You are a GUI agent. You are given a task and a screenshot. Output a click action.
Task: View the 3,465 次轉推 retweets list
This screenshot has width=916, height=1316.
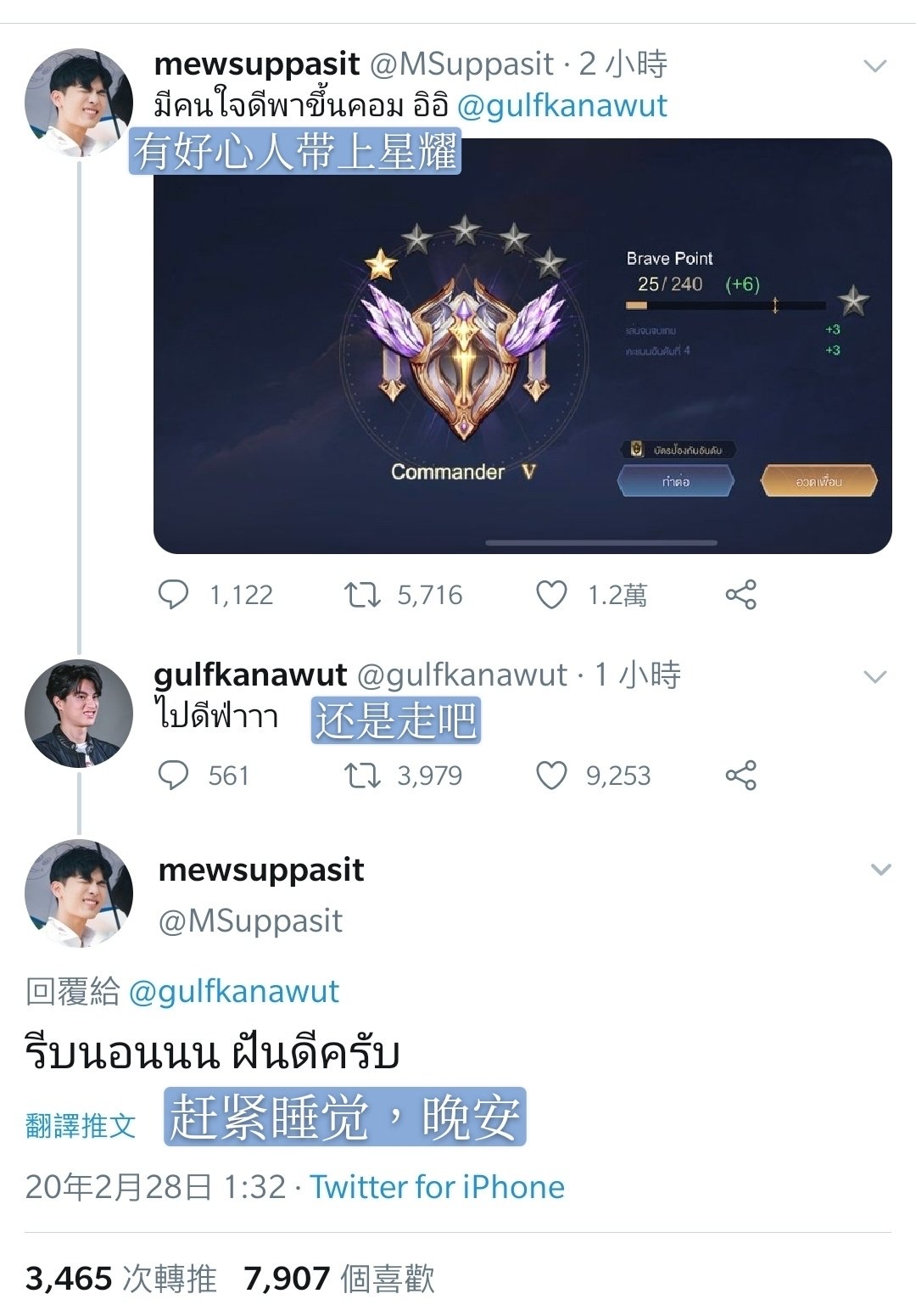pos(121,1278)
